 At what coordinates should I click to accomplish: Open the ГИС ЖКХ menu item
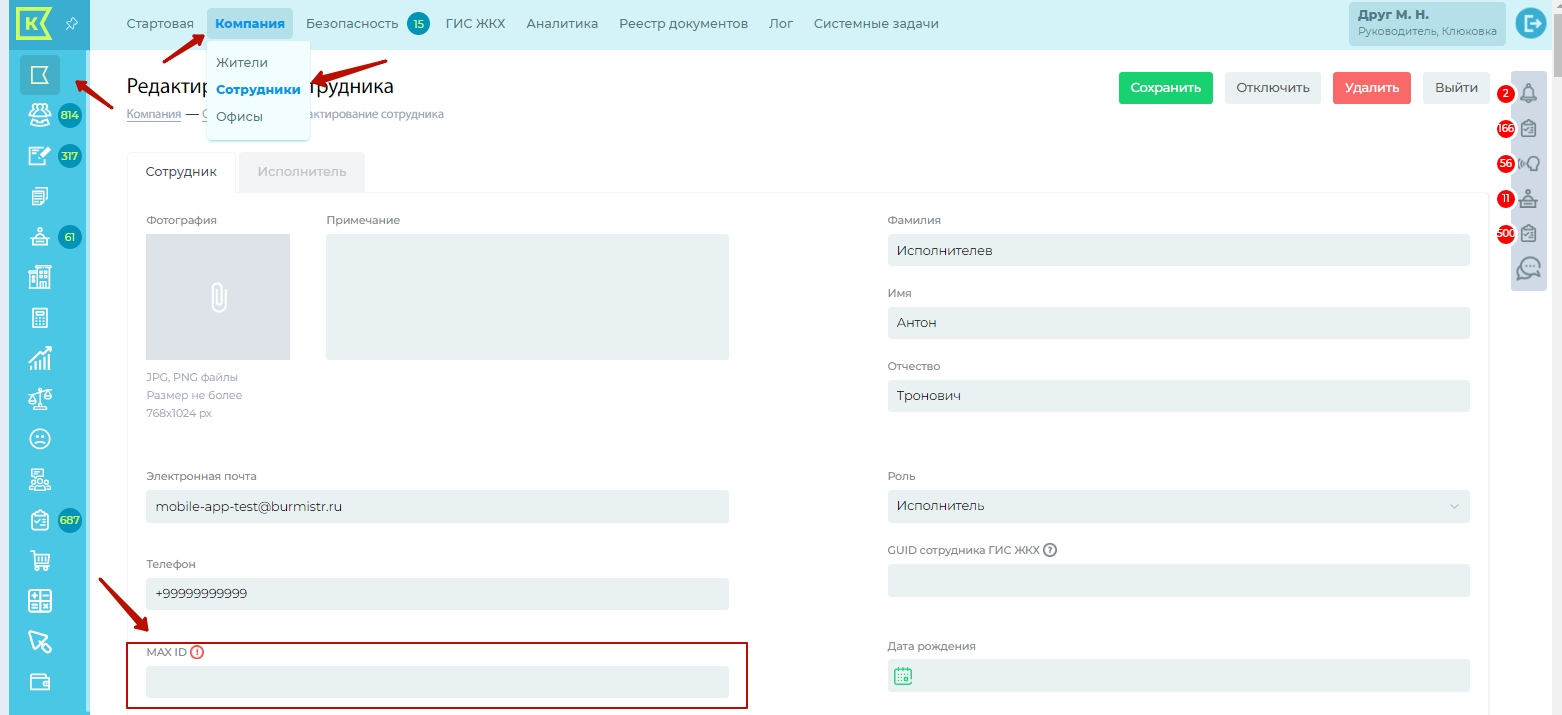pos(476,23)
